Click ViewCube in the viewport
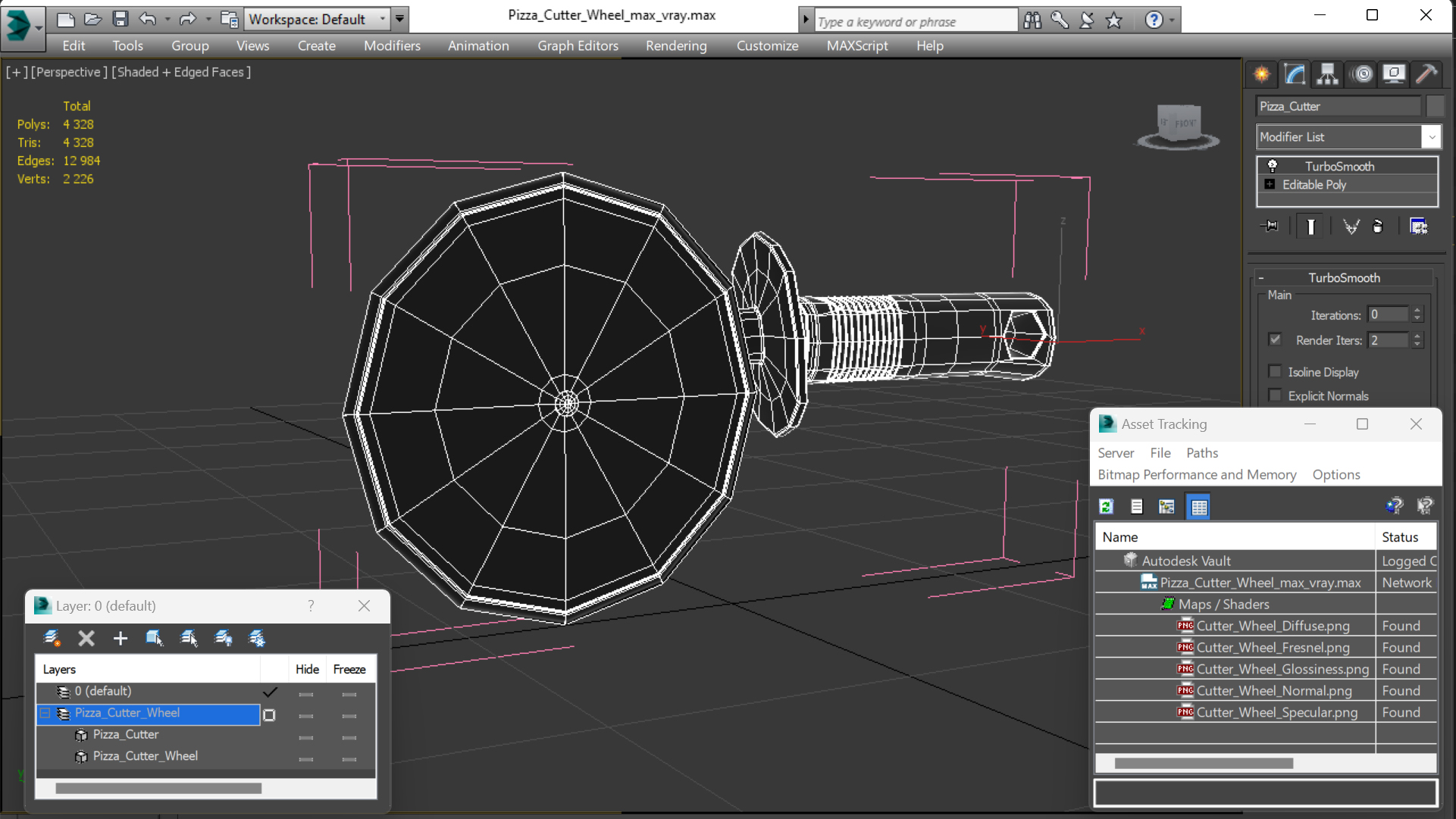This screenshot has height=819, width=1456. pyautogui.click(x=1179, y=124)
